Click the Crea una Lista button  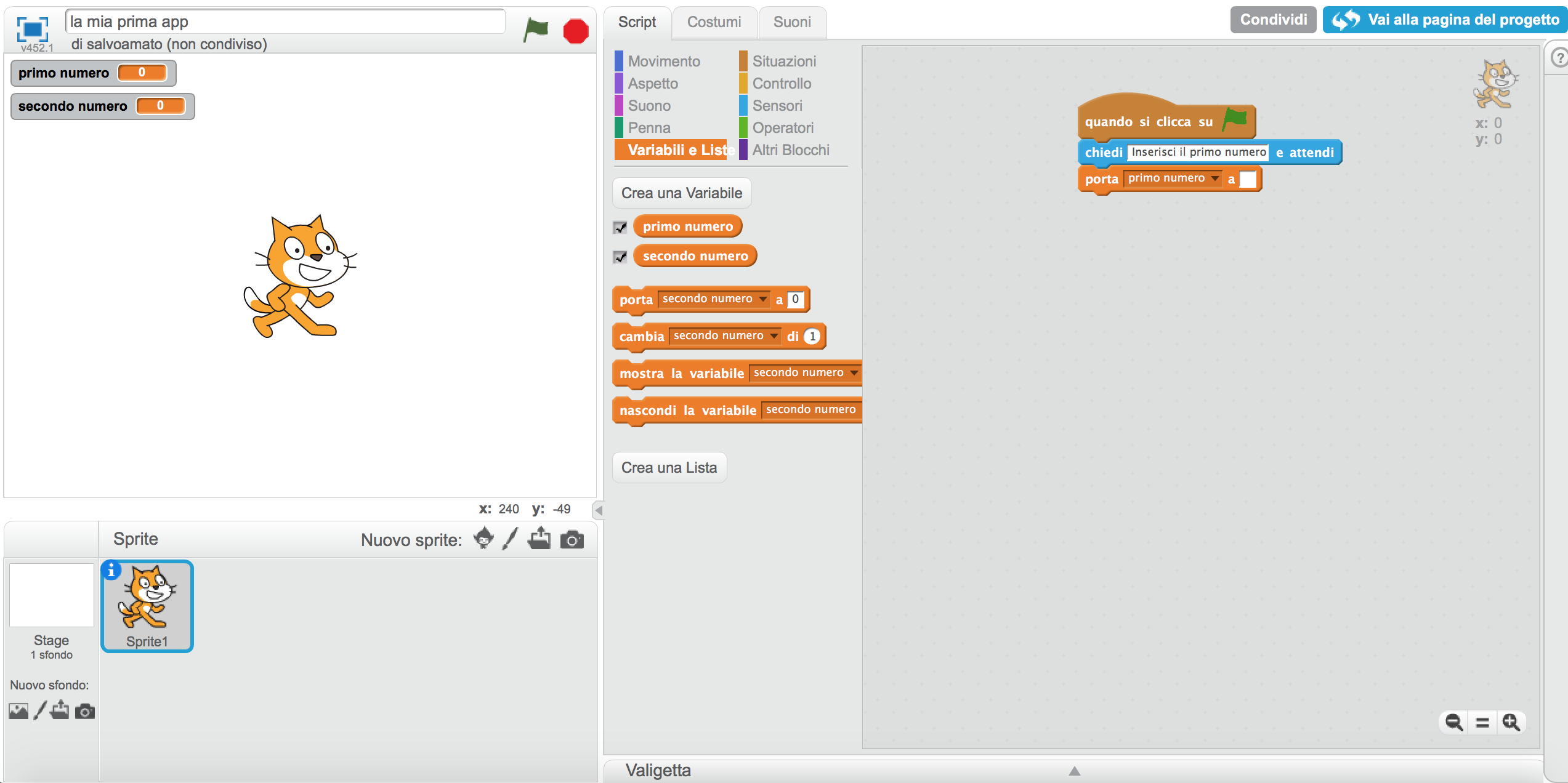(x=669, y=468)
